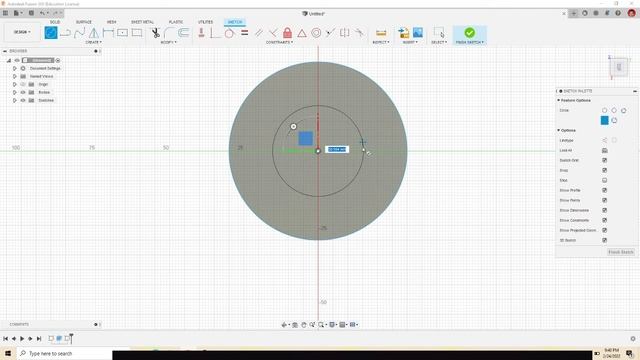Toggle the Show Profile checkbox
Viewport: 640px width, 360px height.
click(604, 190)
